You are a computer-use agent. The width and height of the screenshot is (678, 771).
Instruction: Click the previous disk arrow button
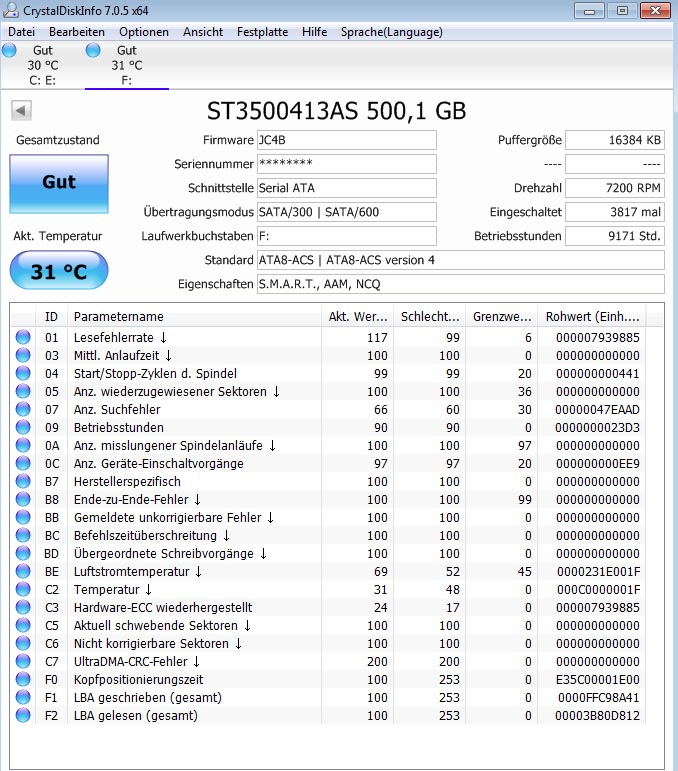[x=21, y=110]
